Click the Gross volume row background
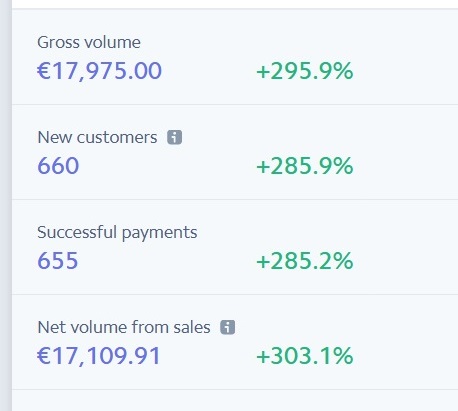The image size is (458, 411). pos(235,57)
